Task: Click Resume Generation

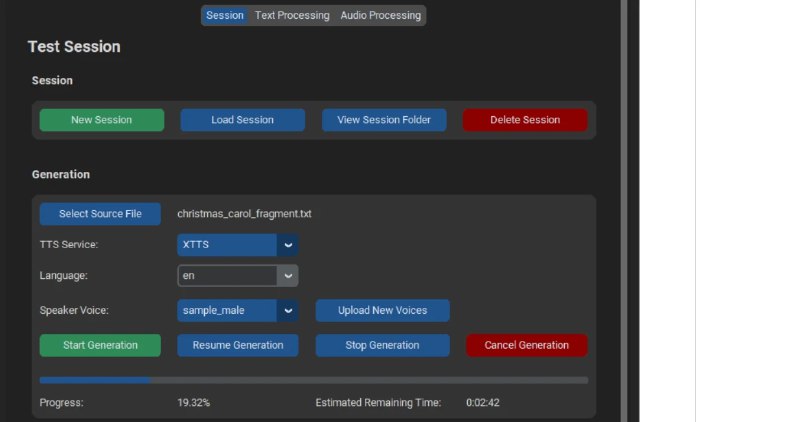Action: pos(238,345)
